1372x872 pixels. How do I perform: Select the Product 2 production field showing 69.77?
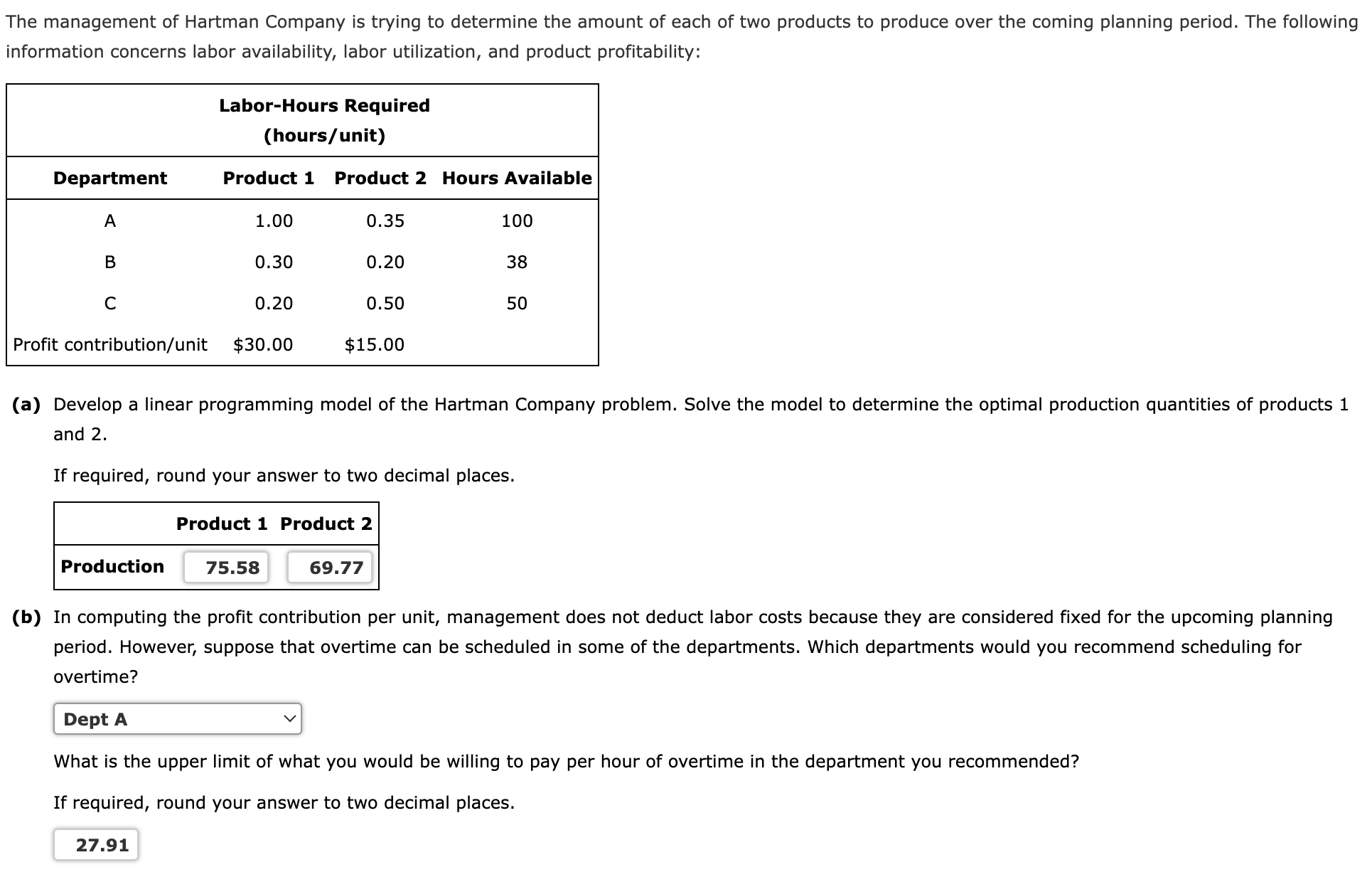[328, 567]
